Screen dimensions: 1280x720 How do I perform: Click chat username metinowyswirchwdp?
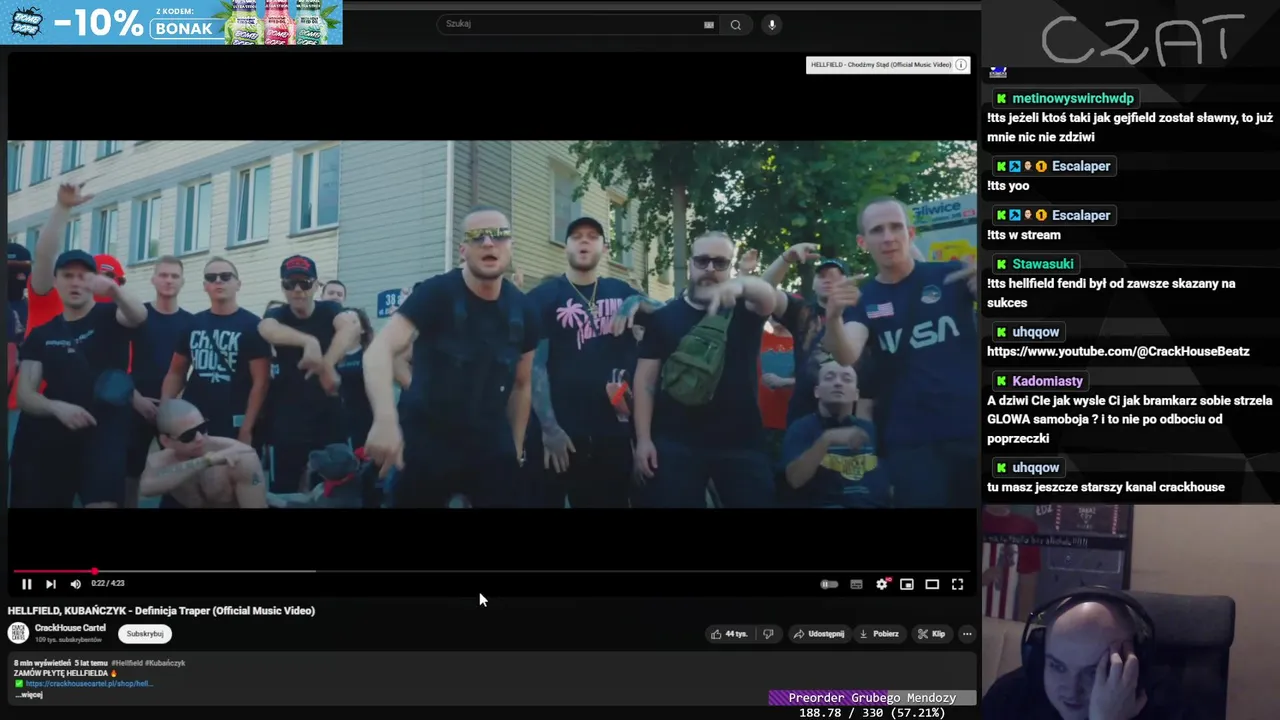[x=1072, y=98]
